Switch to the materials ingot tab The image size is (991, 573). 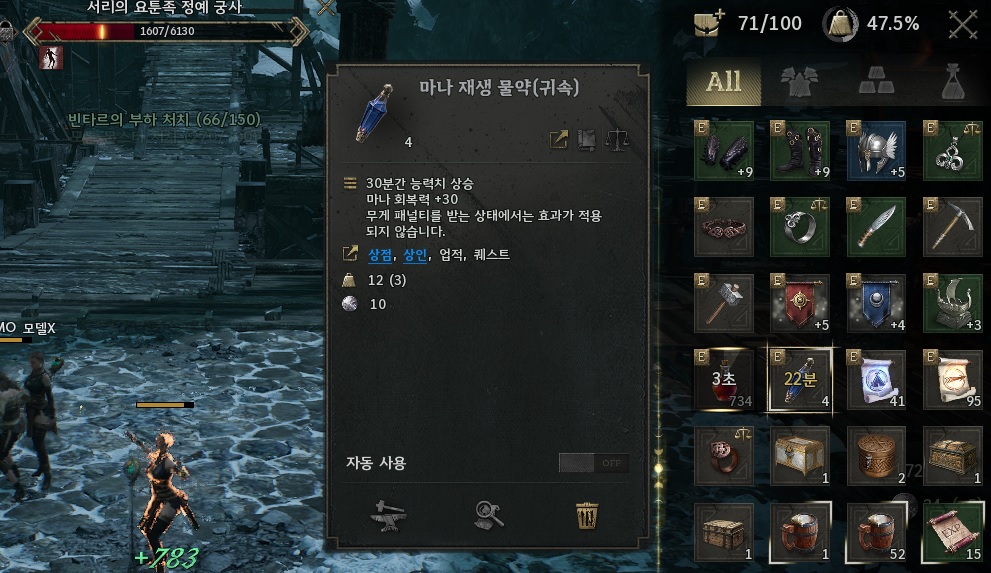coord(876,82)
